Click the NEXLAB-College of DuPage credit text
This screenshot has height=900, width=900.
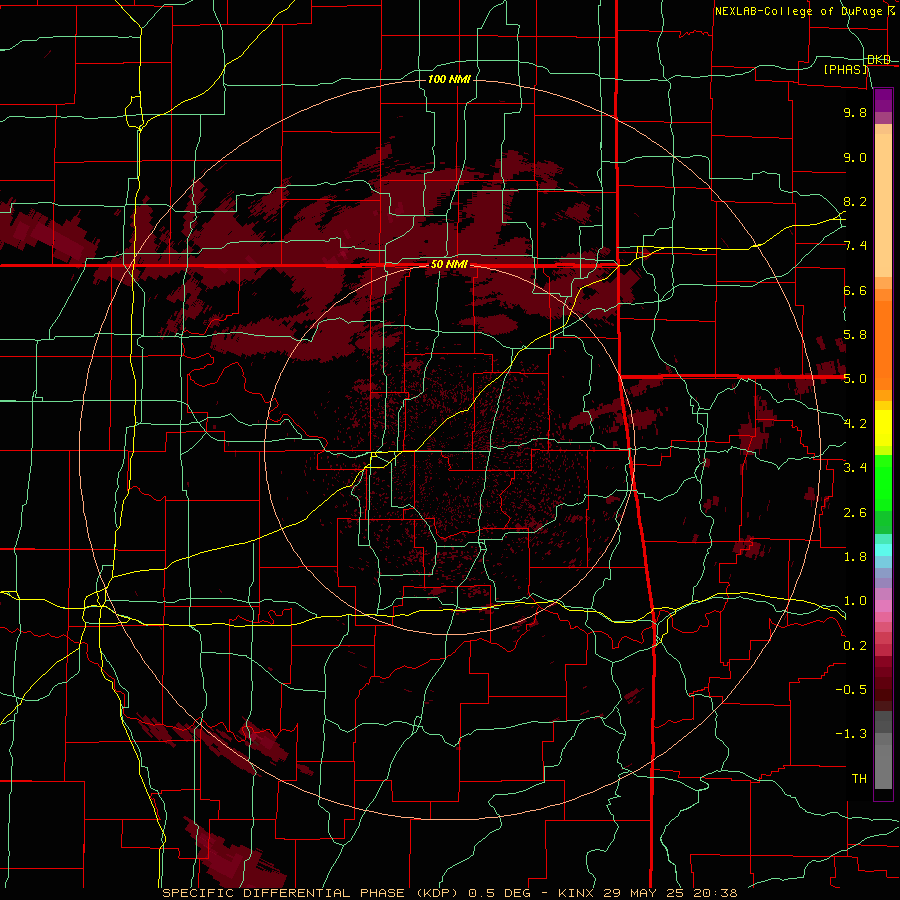[798, 11]
